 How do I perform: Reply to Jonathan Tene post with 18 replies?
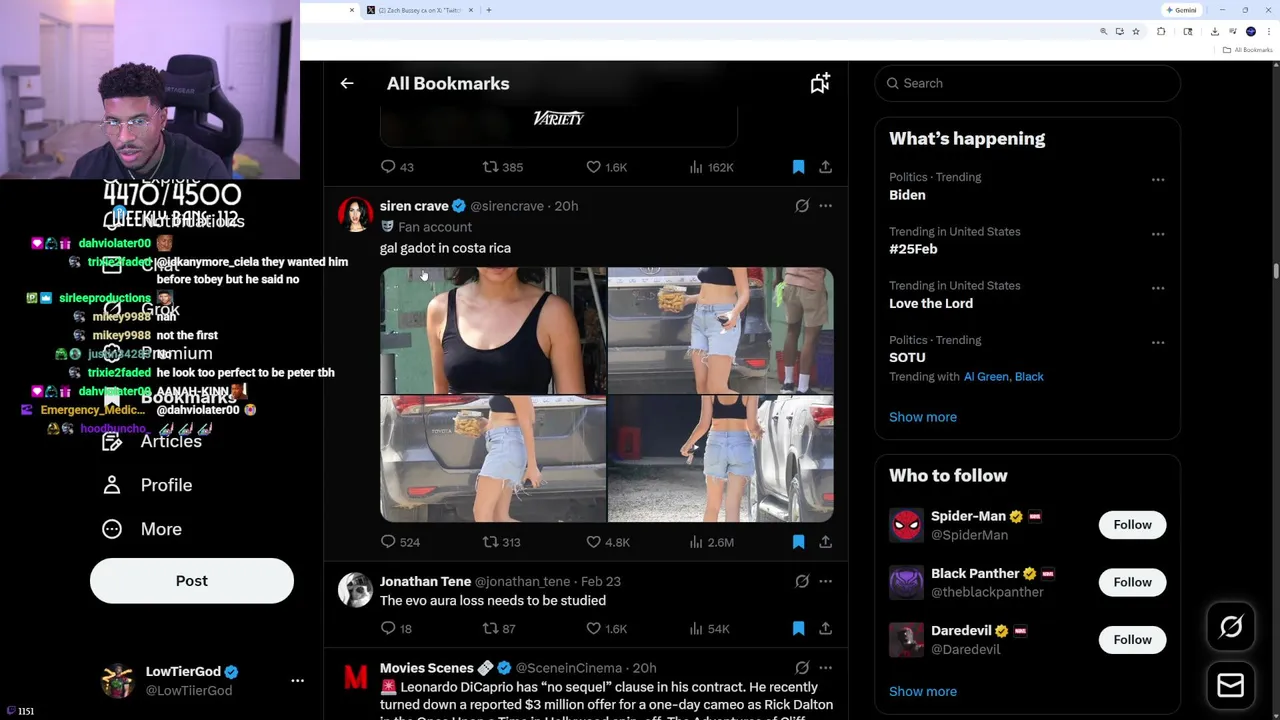[396, 628]
